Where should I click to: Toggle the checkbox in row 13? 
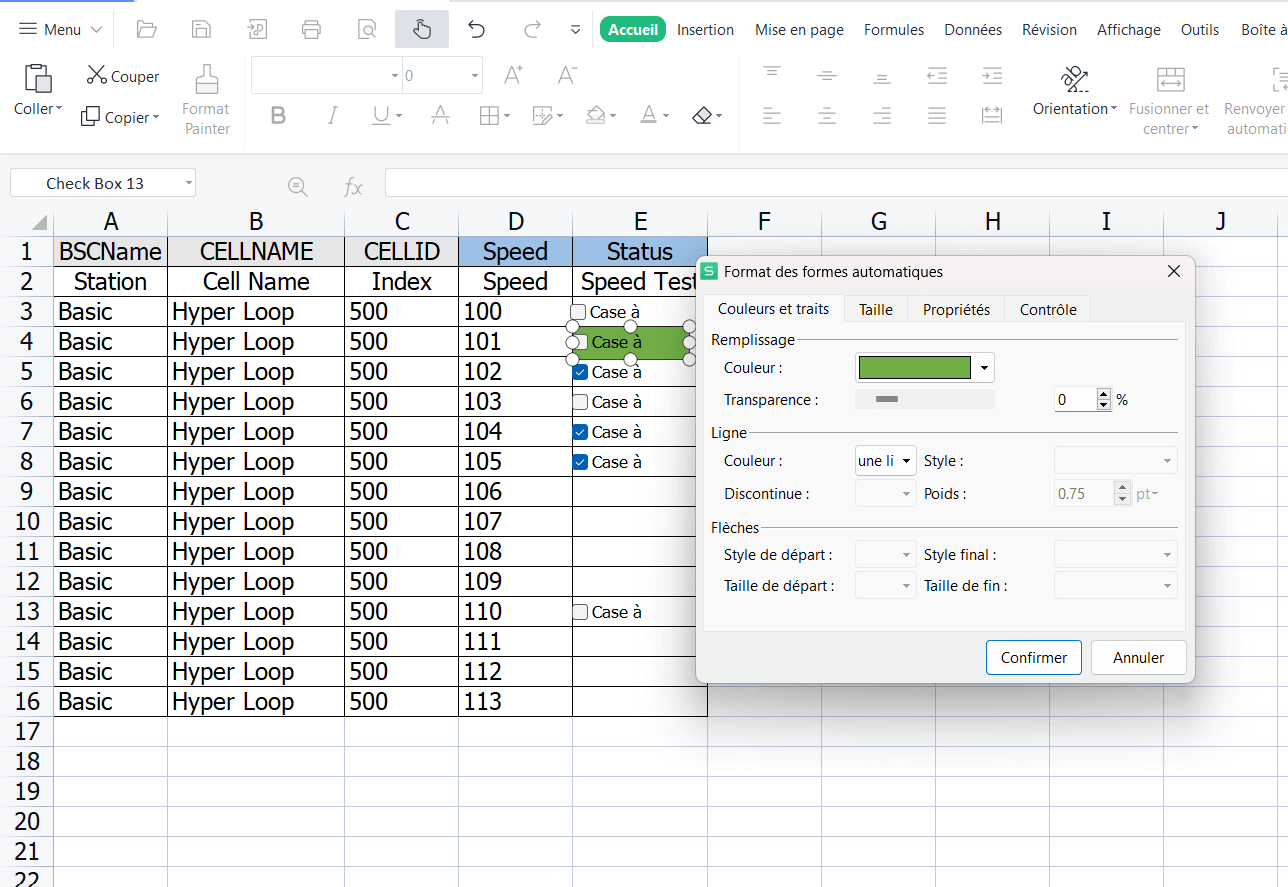point(580,612)
